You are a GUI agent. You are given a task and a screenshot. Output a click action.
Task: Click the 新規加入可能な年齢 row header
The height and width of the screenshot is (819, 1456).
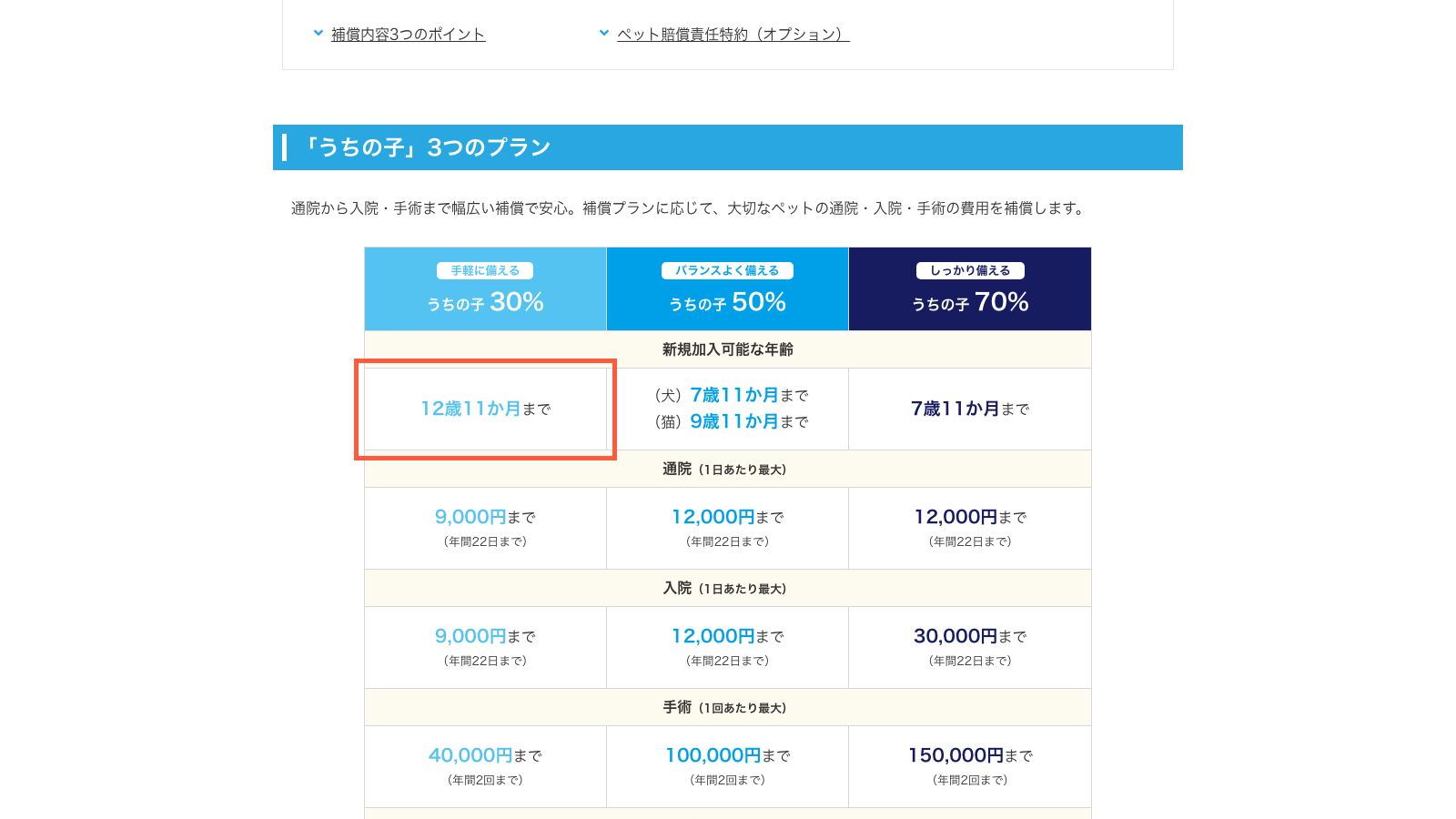click(x=728, y=349)
